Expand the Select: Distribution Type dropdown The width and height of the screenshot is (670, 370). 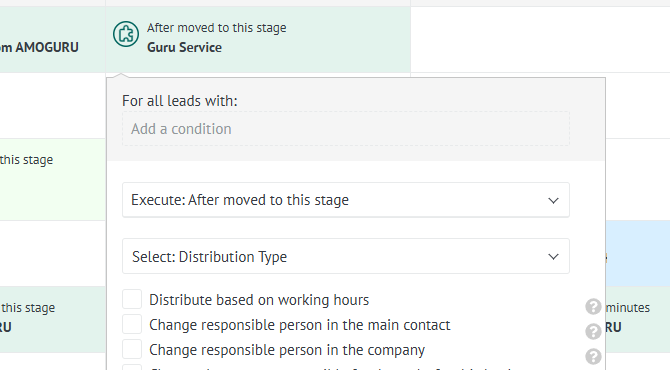[x=346, y=256]
